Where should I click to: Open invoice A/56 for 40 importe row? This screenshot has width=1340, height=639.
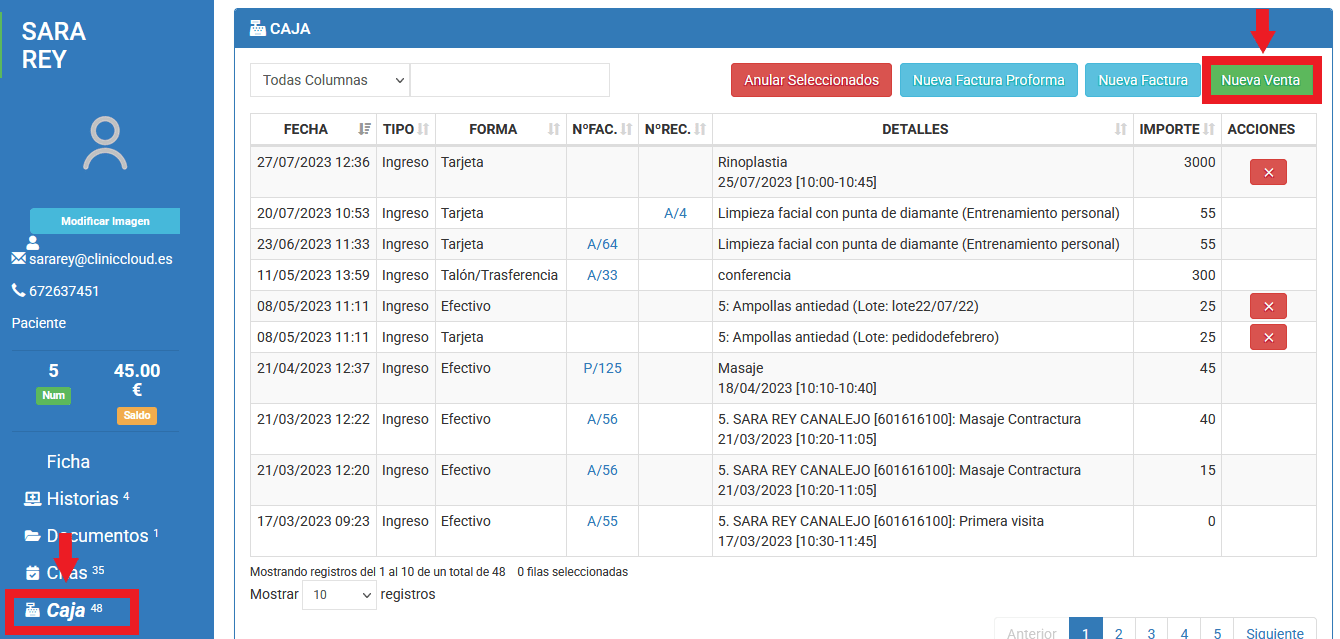tap(602, 419)
